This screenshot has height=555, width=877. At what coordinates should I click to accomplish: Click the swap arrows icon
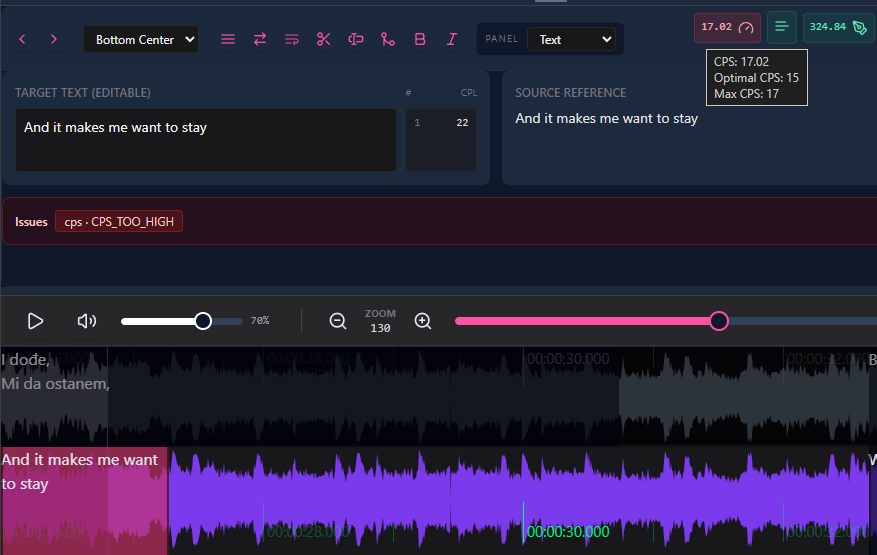[260, 39]
